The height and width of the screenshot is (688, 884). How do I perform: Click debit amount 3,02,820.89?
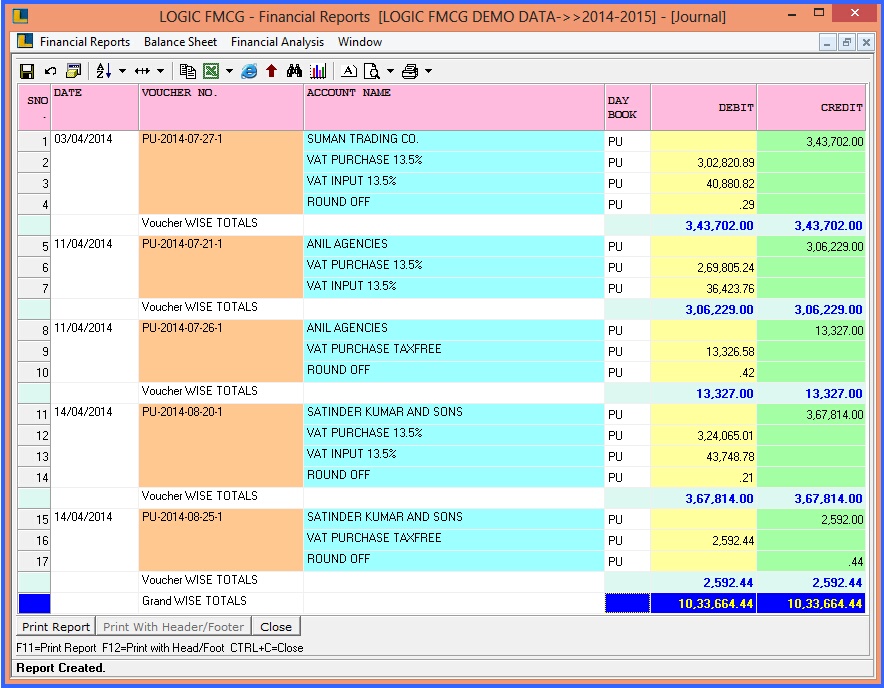pos(704,162)
